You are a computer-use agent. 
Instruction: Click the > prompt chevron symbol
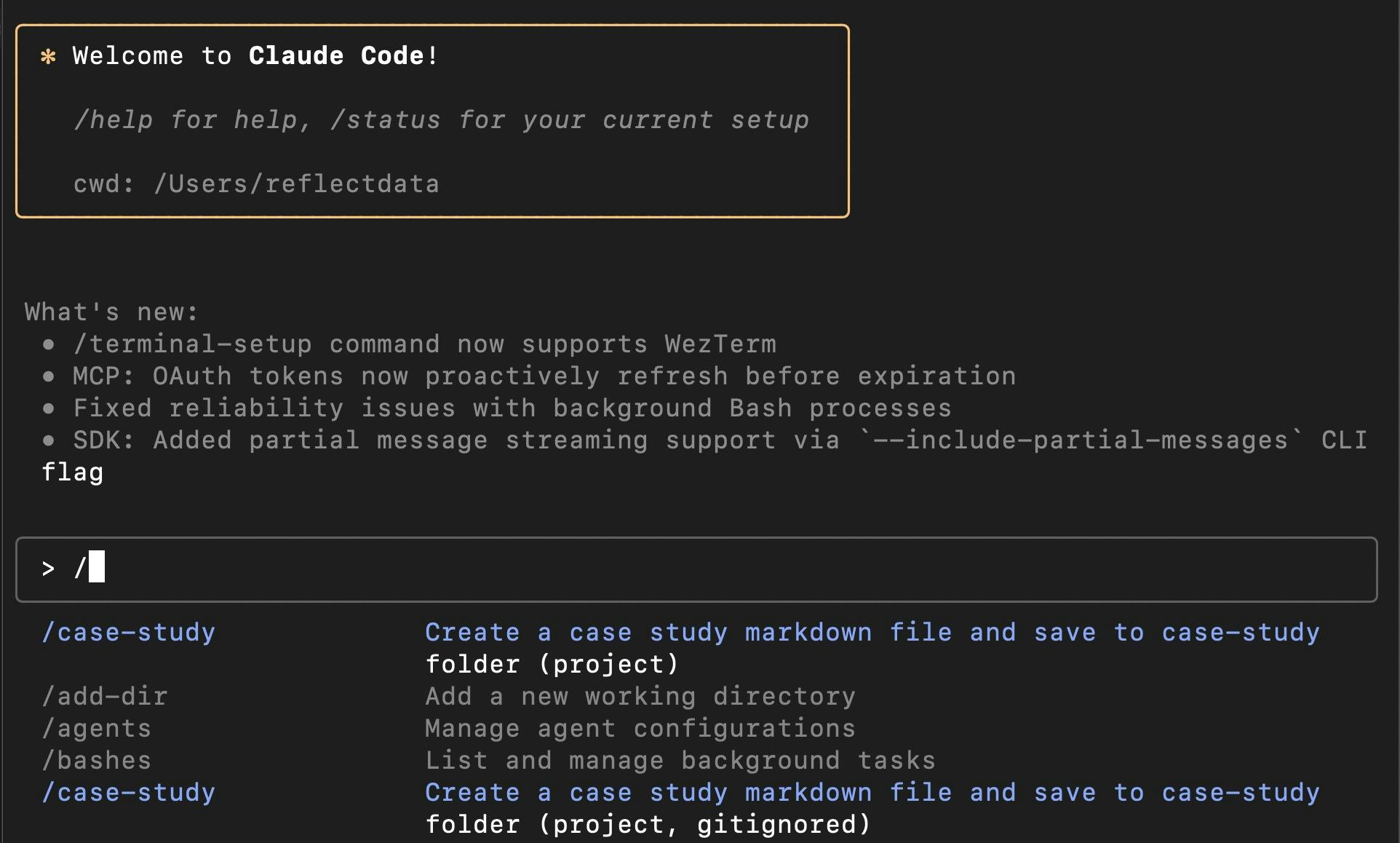point(48,569)
